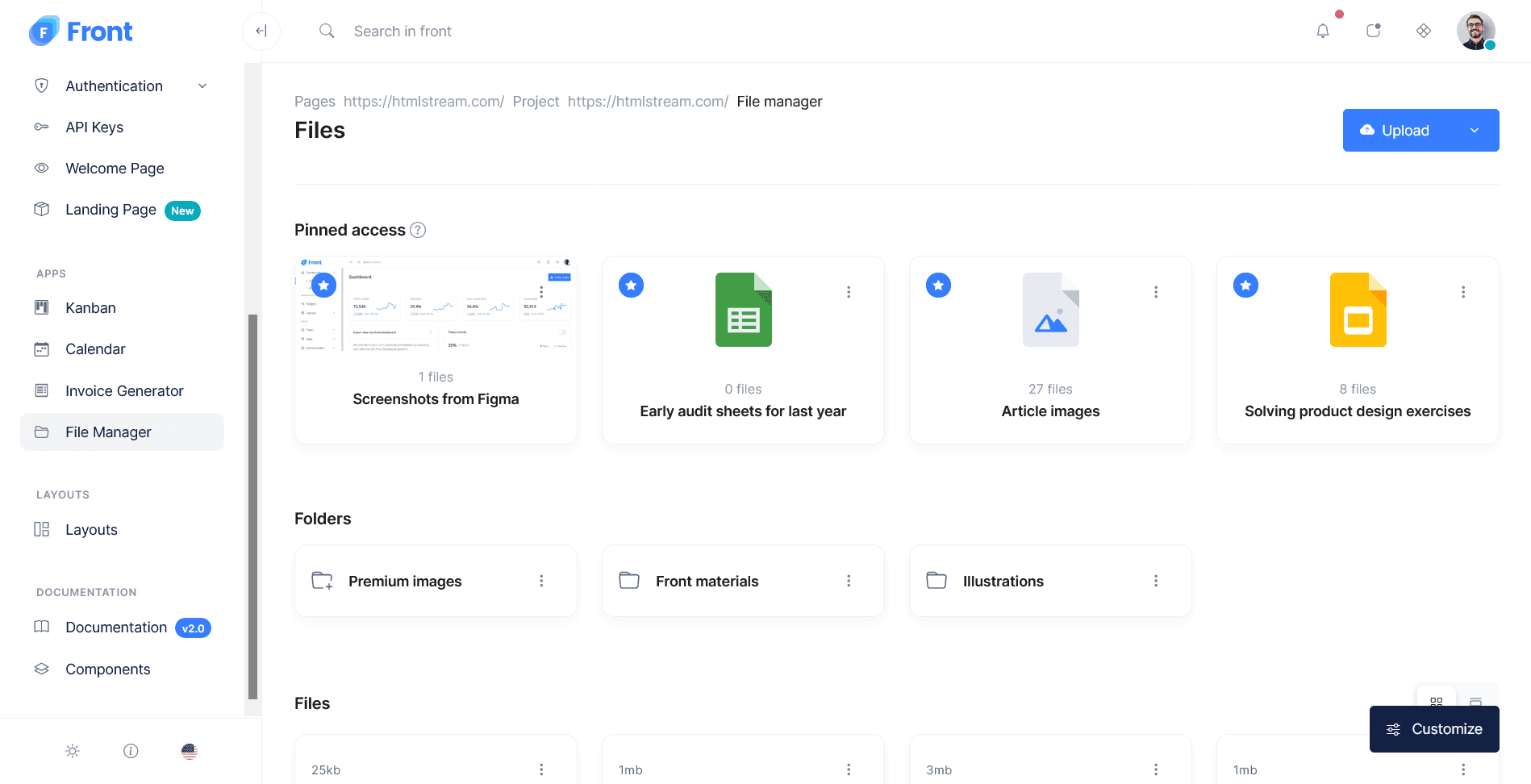Open the Front materials folder
Image resolution: width=1531 pixels, height=784 pixels.
tap(743, 581)
